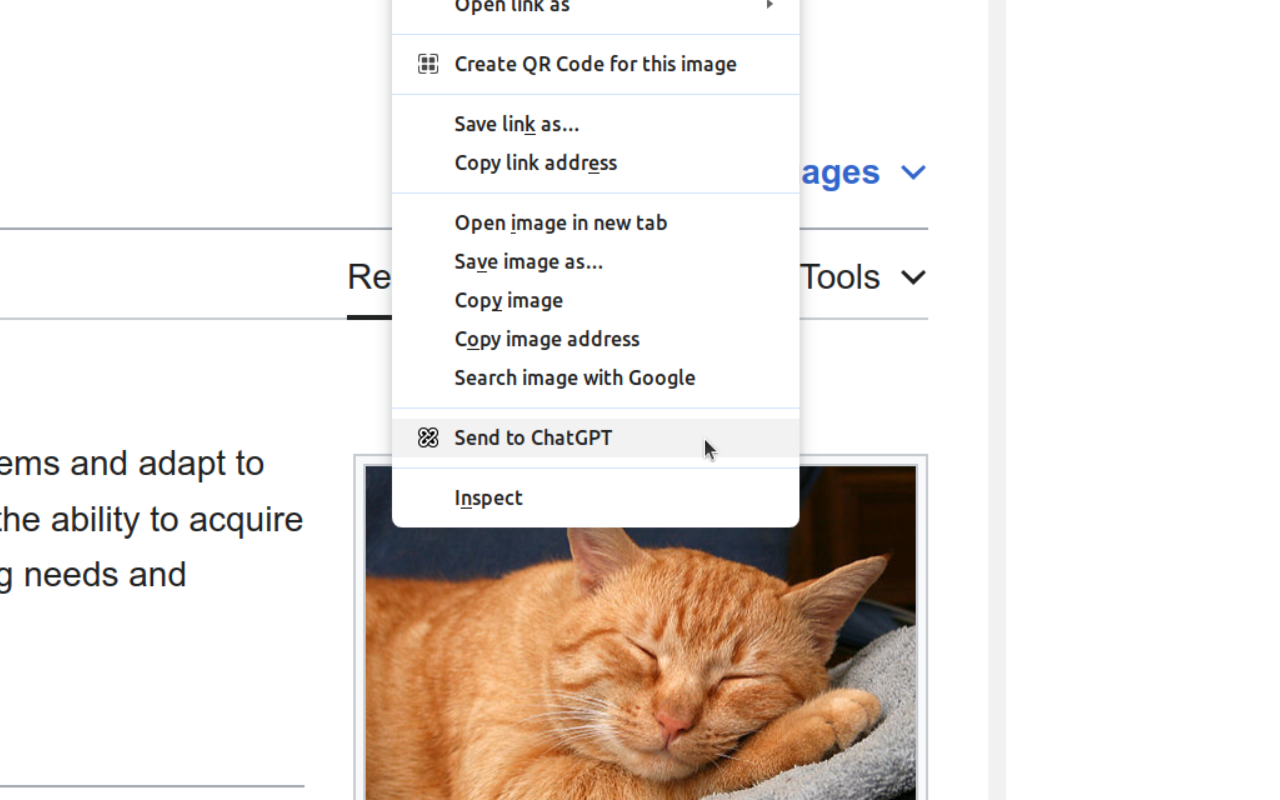Expand the 'Open link as' submenu arrow
Viewport: 1280px width, 800px height.
click(x=769, y=6)
